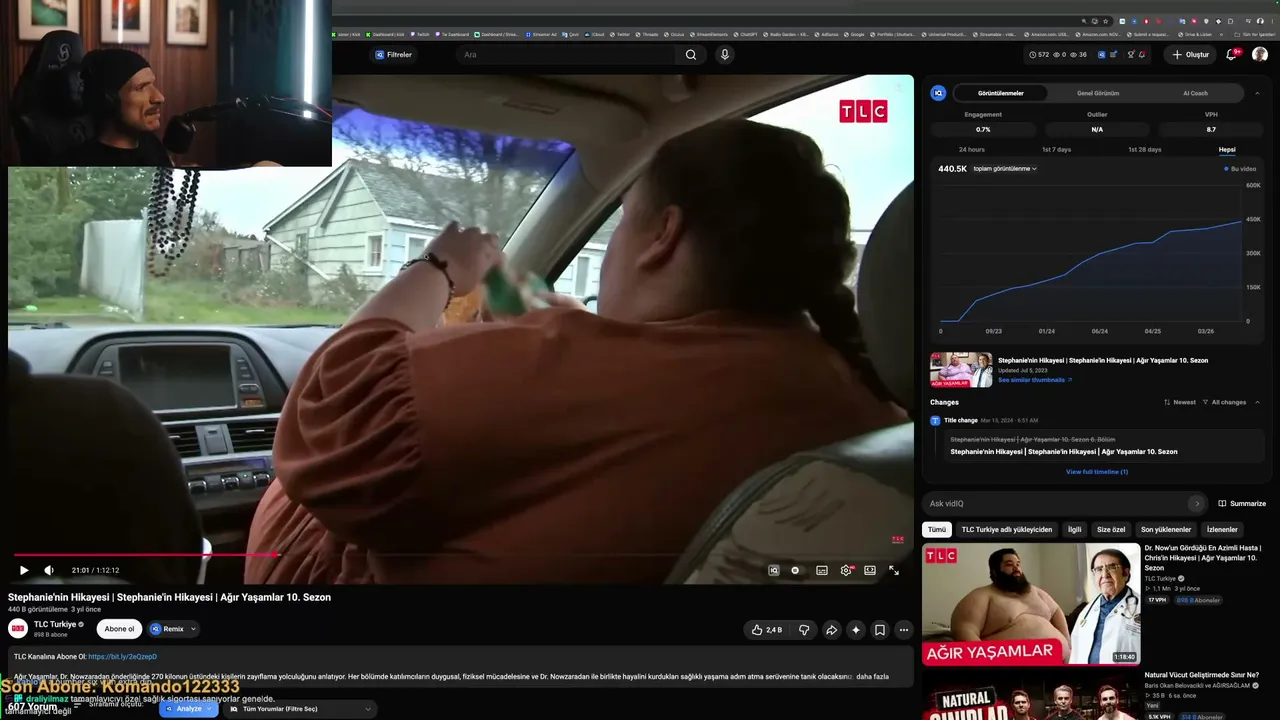Open the account profile avatar
Viewport: 1280px width, 720px height.
1260,55
